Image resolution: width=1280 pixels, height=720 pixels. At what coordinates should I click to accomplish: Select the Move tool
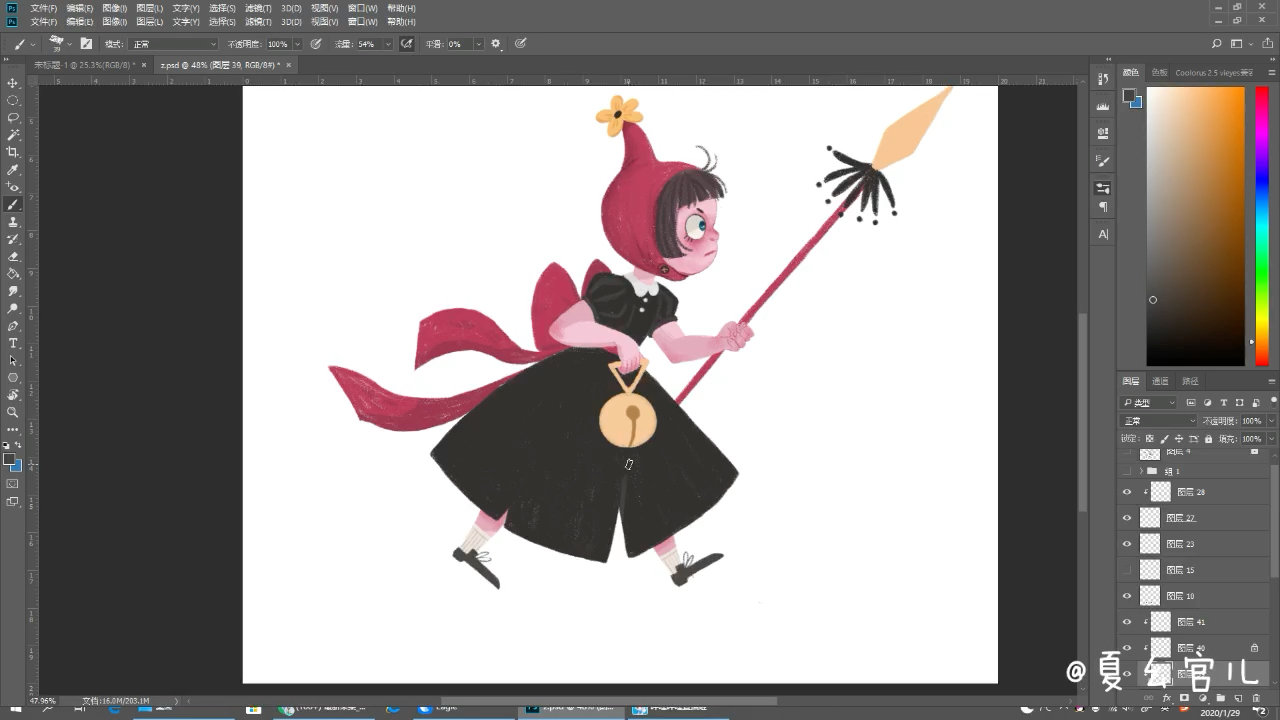pos(13,83)
